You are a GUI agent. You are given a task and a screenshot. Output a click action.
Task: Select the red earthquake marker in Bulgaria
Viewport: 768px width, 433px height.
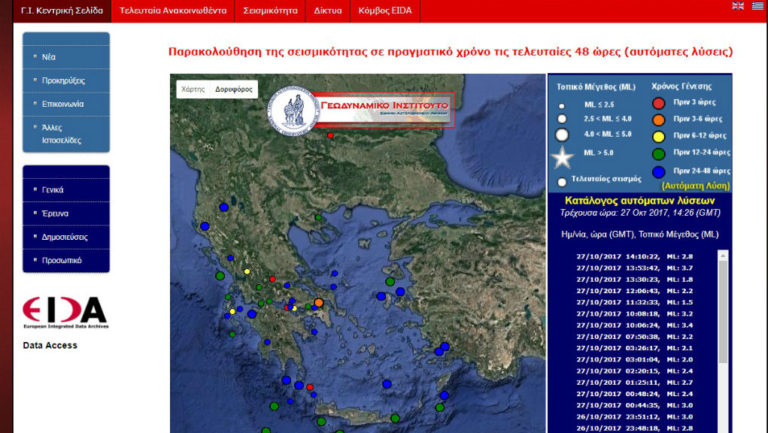pos(331,136)
